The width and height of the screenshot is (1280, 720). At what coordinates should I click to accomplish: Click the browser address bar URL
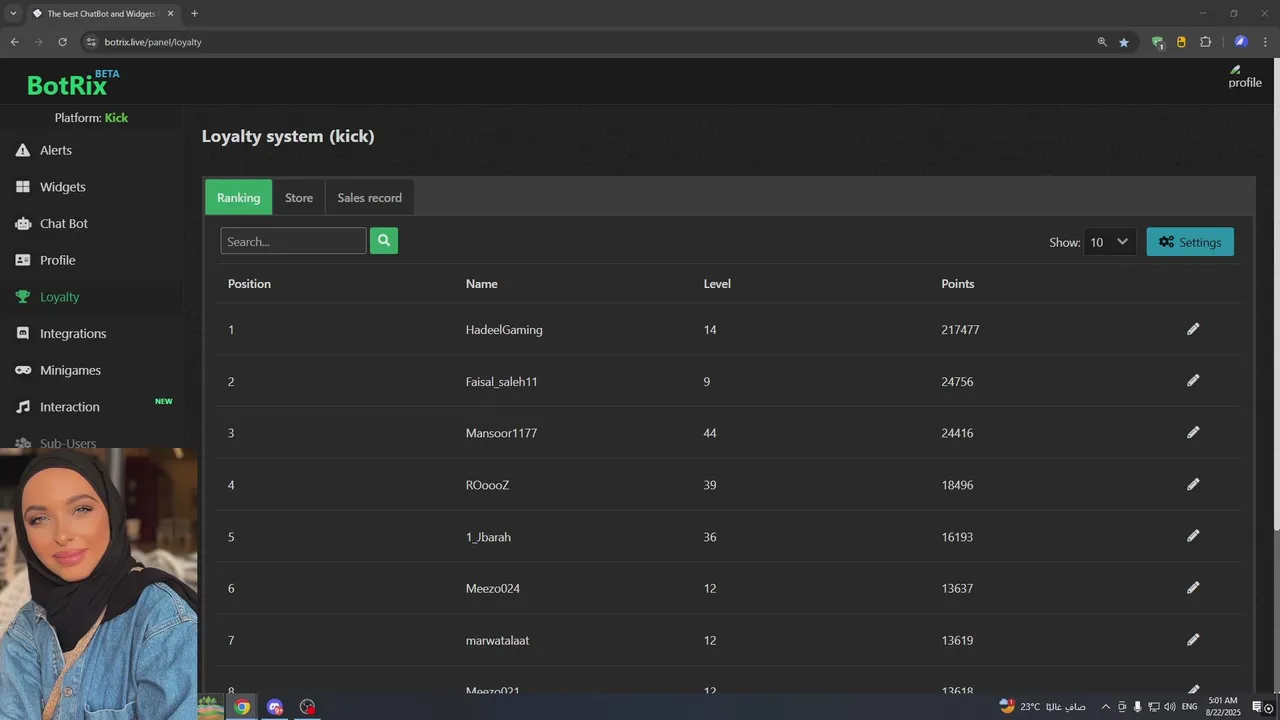click(153, 42)
